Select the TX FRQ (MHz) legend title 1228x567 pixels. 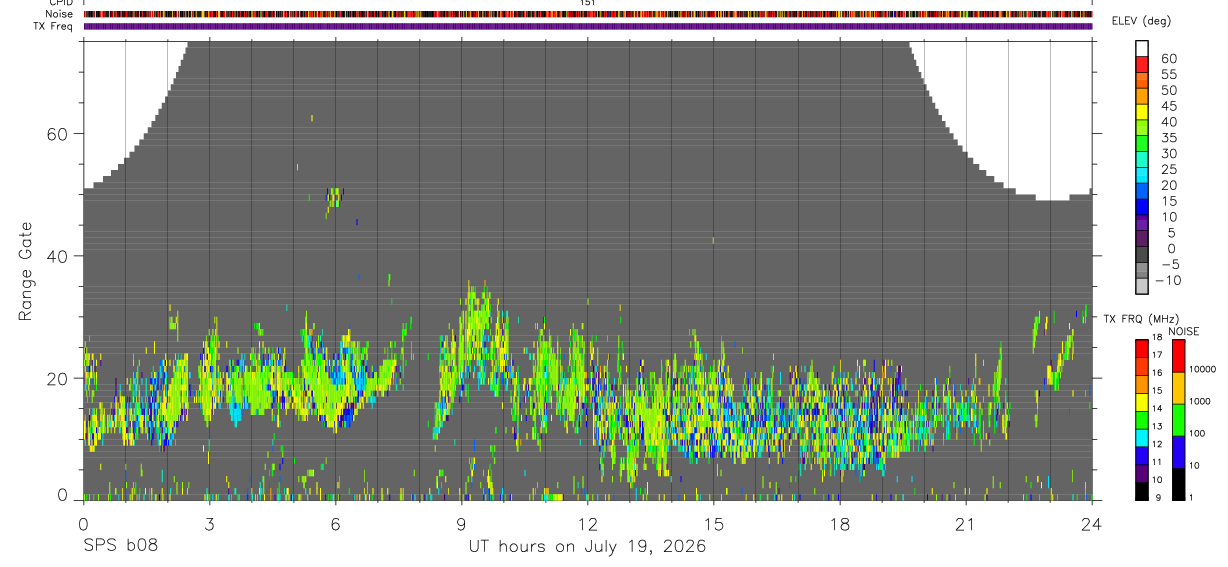[1139, 318]
